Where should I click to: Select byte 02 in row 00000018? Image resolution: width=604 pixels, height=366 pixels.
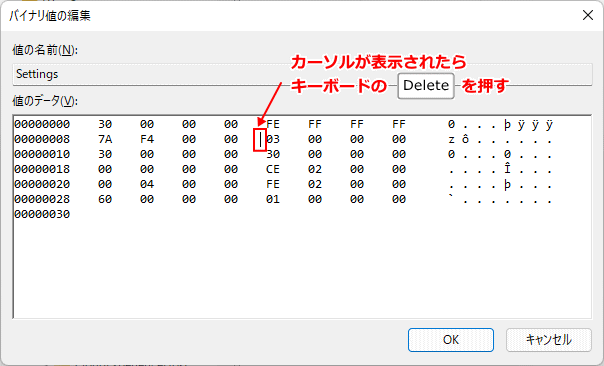point(315,169)
